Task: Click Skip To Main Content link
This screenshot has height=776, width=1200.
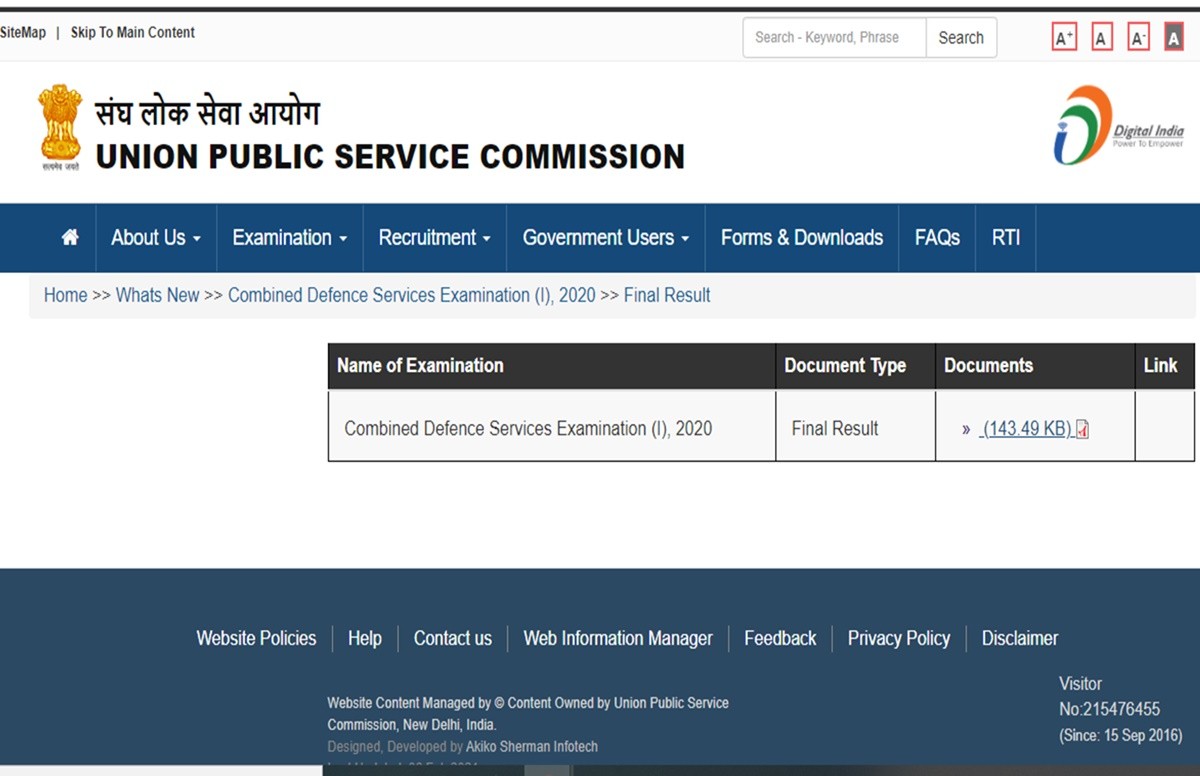Action: (132, 32)
